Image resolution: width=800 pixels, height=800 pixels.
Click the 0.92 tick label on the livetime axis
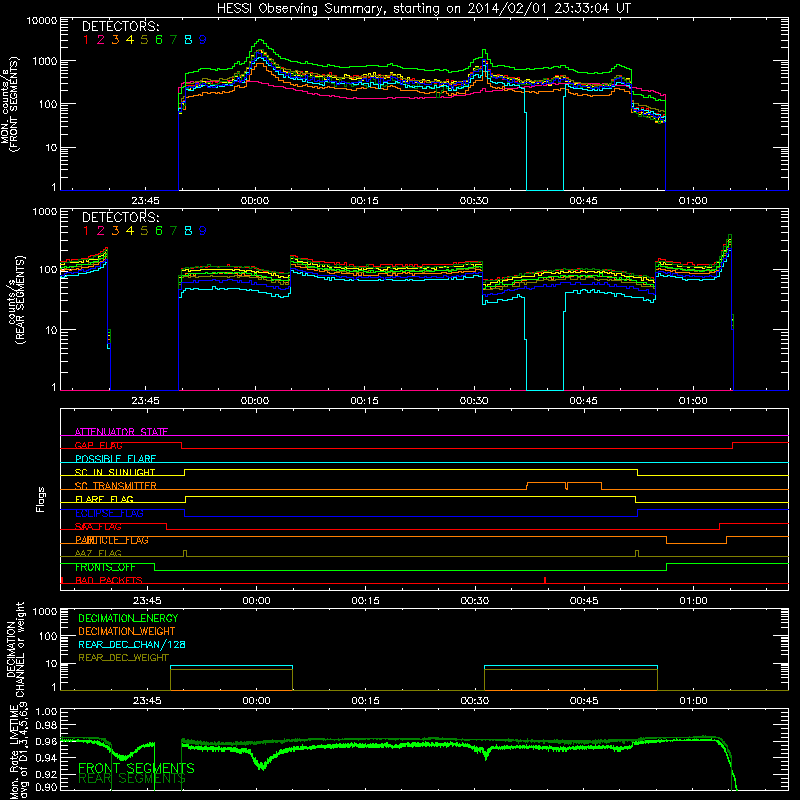46,774
